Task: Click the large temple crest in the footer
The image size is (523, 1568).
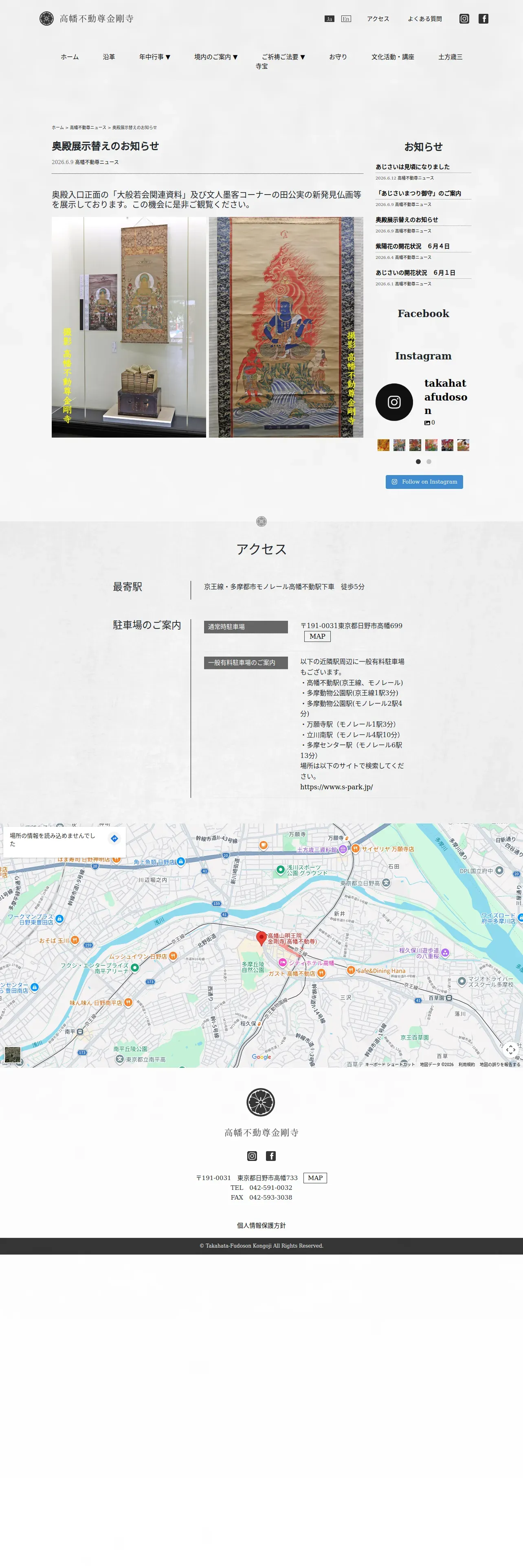Action: tap(261, 1102)
